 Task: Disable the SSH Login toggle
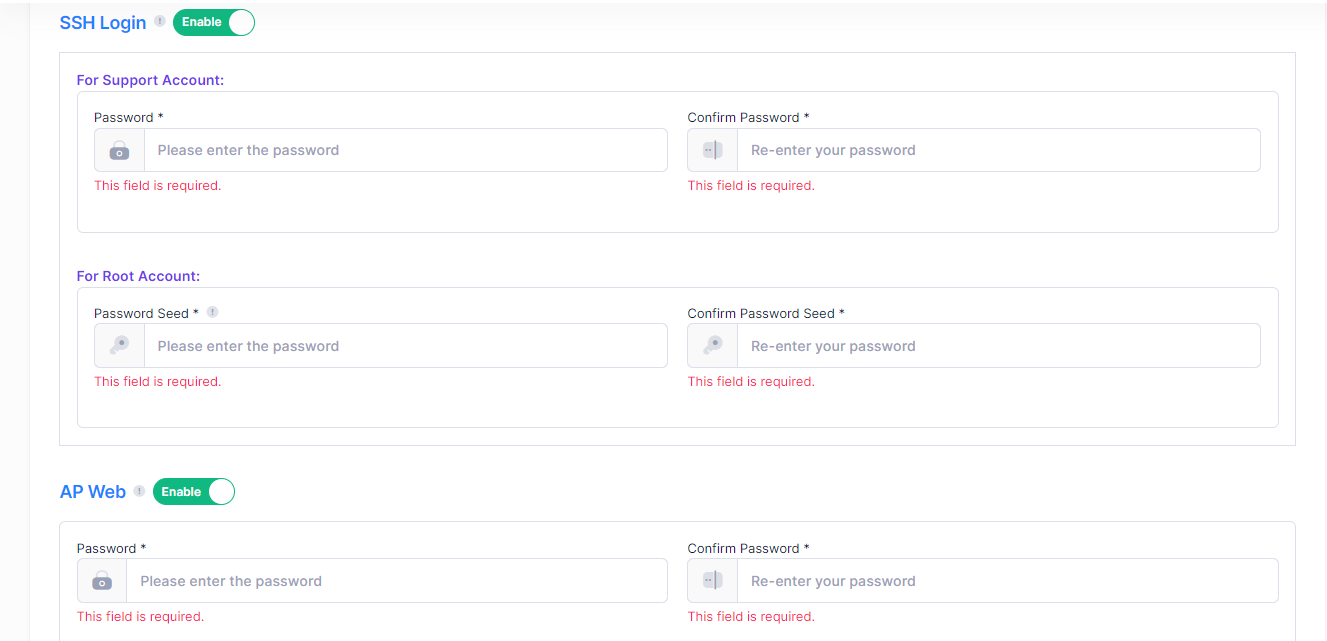click(214, 22)
